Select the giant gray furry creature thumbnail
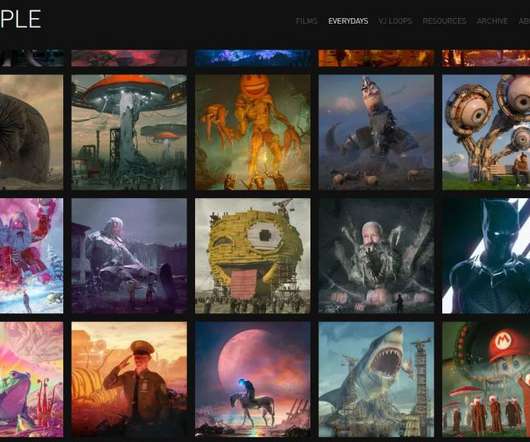Viewport: 530px width, 442px height. pos(31,132)
